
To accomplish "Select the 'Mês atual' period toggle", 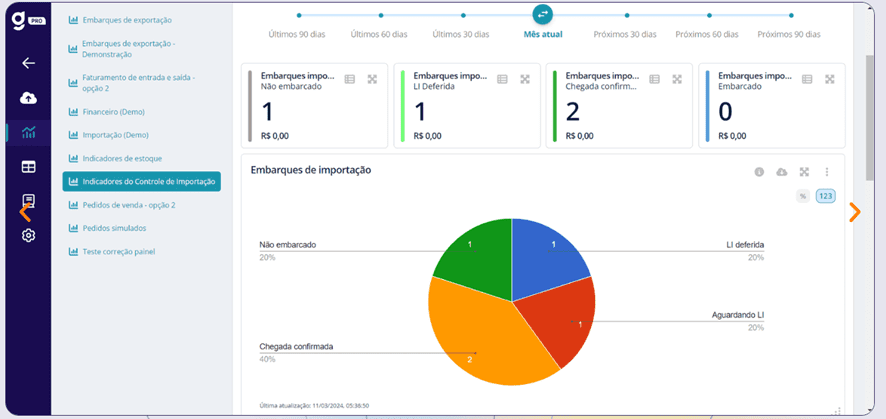I will click(542, 15).
